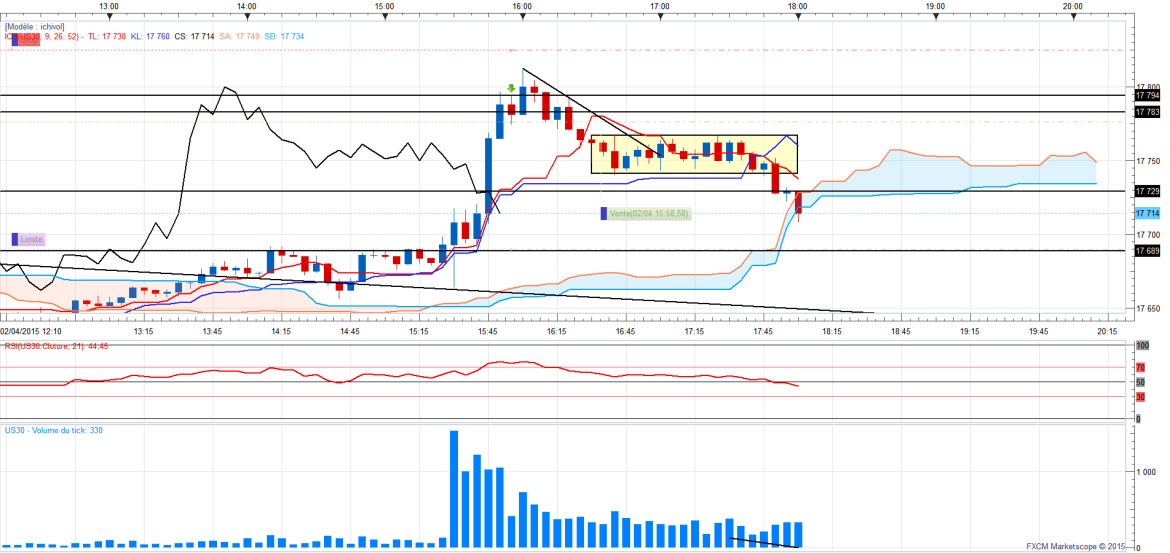Click the 14:00 time axis arrow marker
This screenshot has height=553, width=1170.
(247, 16)
